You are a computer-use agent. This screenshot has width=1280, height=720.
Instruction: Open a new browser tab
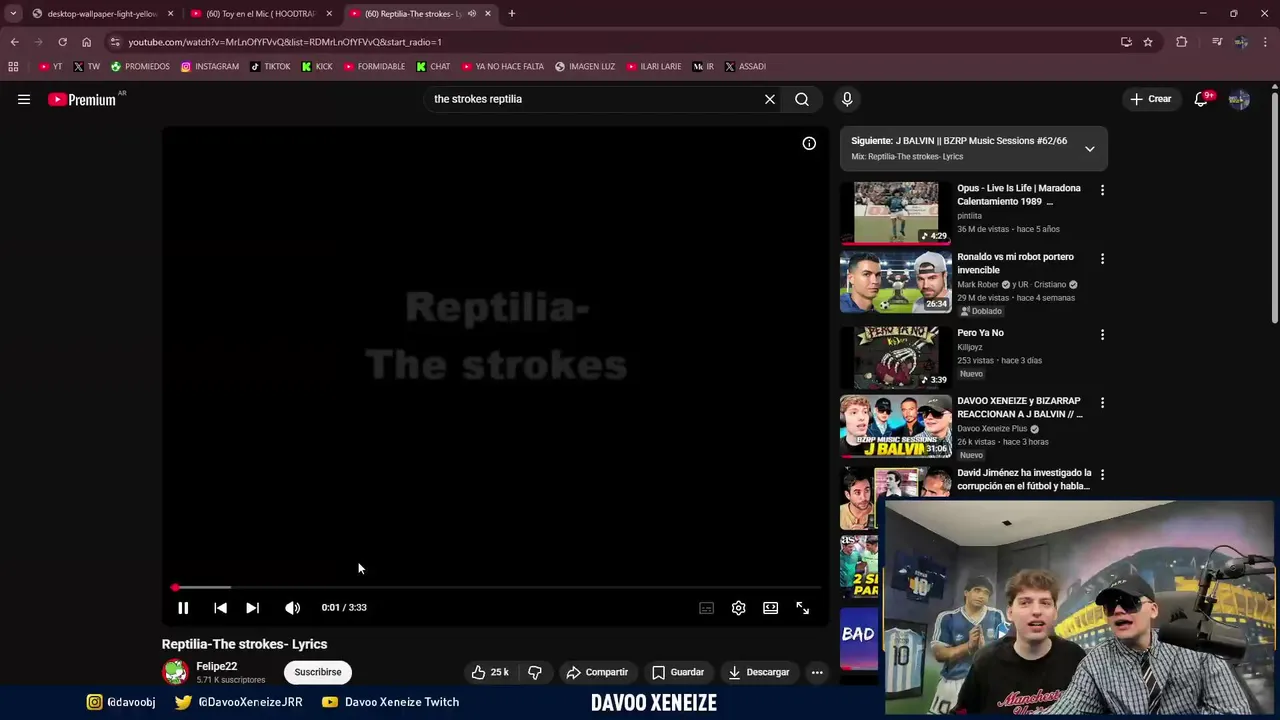click(512, 14)
